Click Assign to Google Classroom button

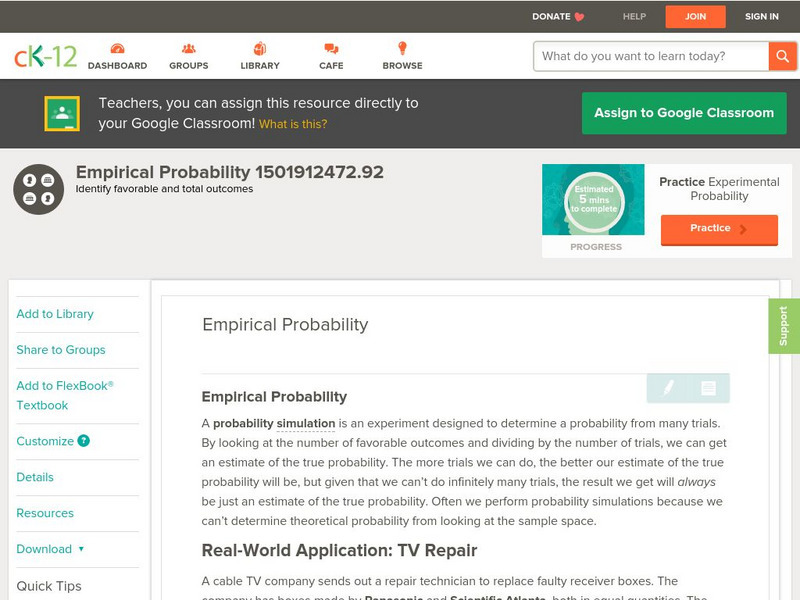pyautogui.click(x=684, y=113)
